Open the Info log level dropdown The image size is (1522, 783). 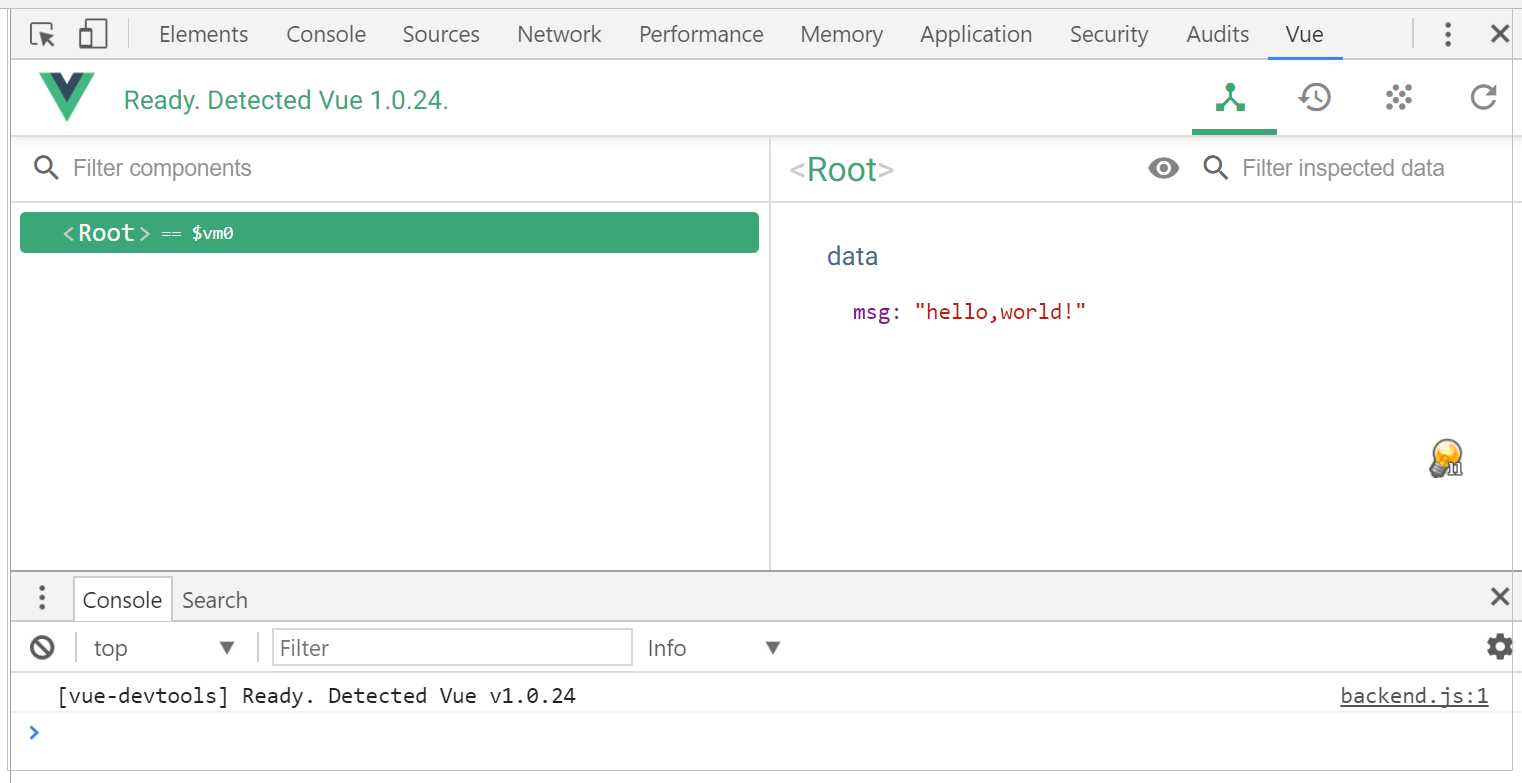713,648
